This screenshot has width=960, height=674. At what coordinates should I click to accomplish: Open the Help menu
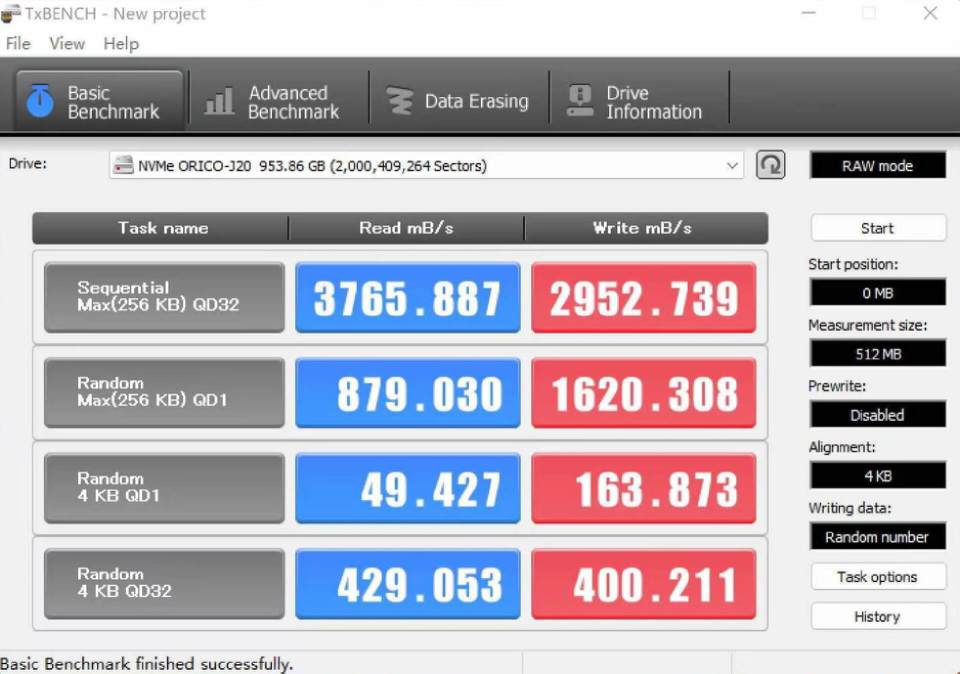(x=121, y=43)
